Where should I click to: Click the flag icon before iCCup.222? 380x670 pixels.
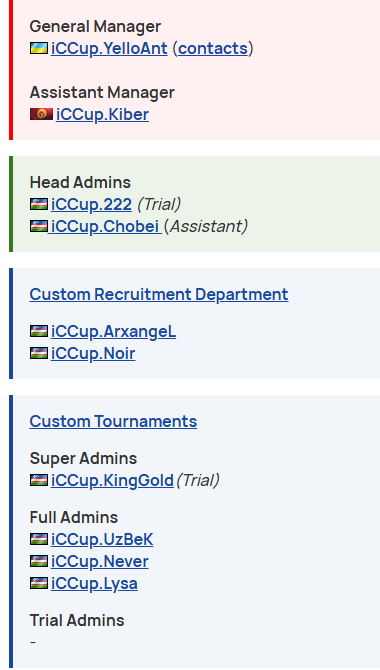[x=38, y=204]
